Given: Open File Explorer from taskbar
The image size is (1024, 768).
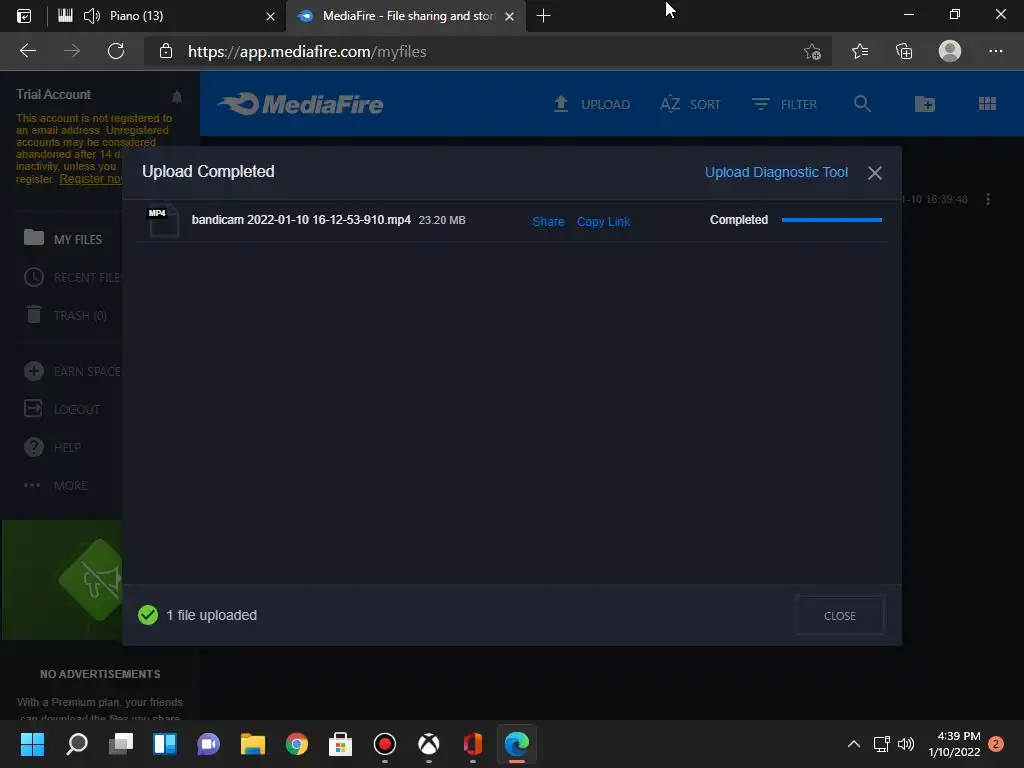Looking at the screenshot, I should [253, 744].
